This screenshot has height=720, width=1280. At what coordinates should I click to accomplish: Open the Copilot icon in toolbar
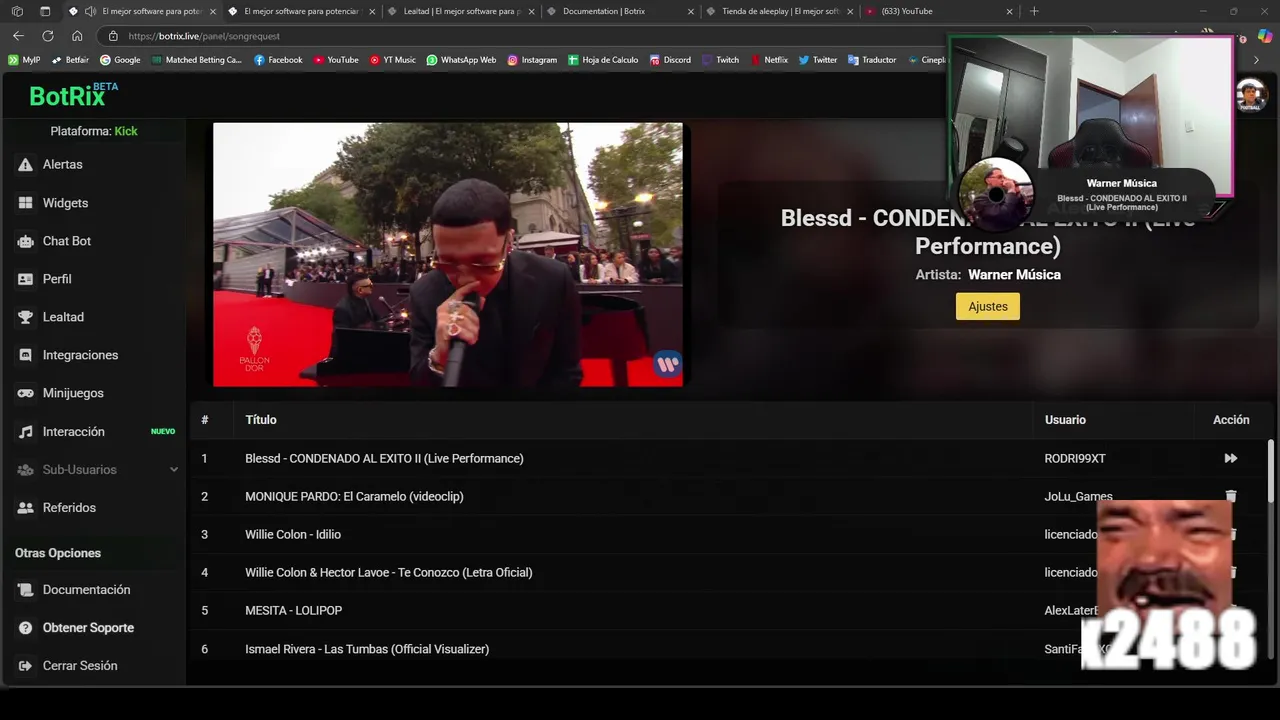click(1265, 36)
